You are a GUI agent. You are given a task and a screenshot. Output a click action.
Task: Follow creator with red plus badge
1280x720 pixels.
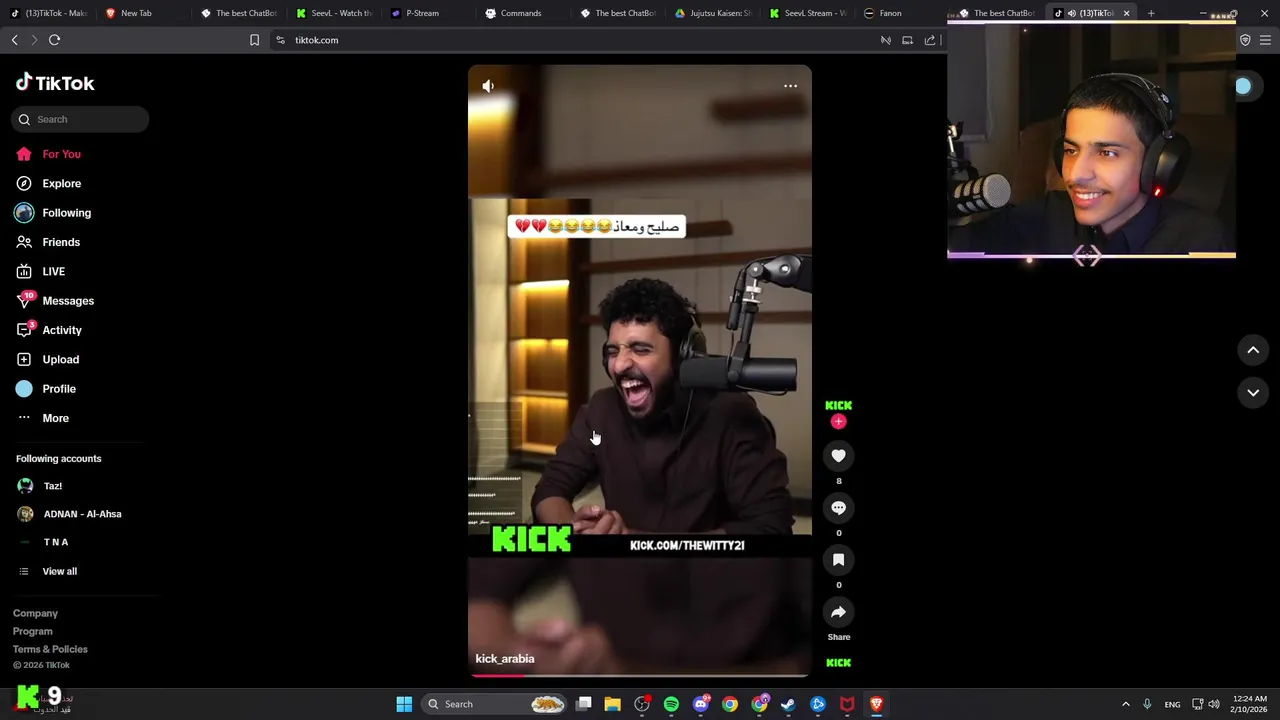pyautogui.click(x=838, y=421)
